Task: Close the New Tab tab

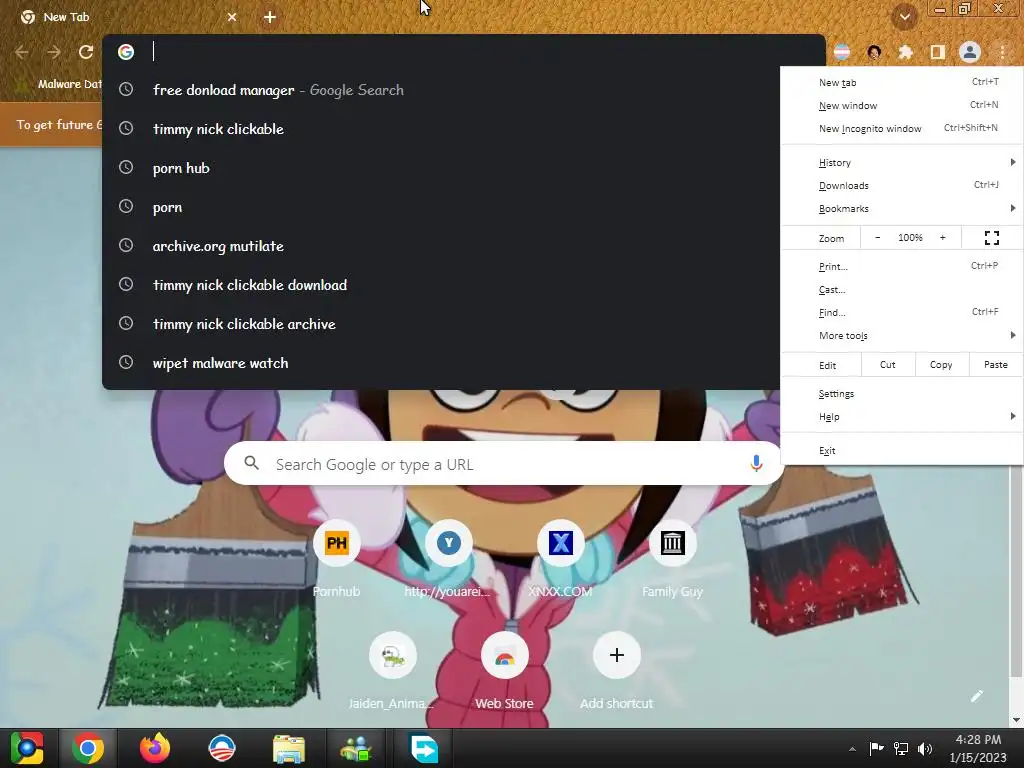Action: pos(232,17)
